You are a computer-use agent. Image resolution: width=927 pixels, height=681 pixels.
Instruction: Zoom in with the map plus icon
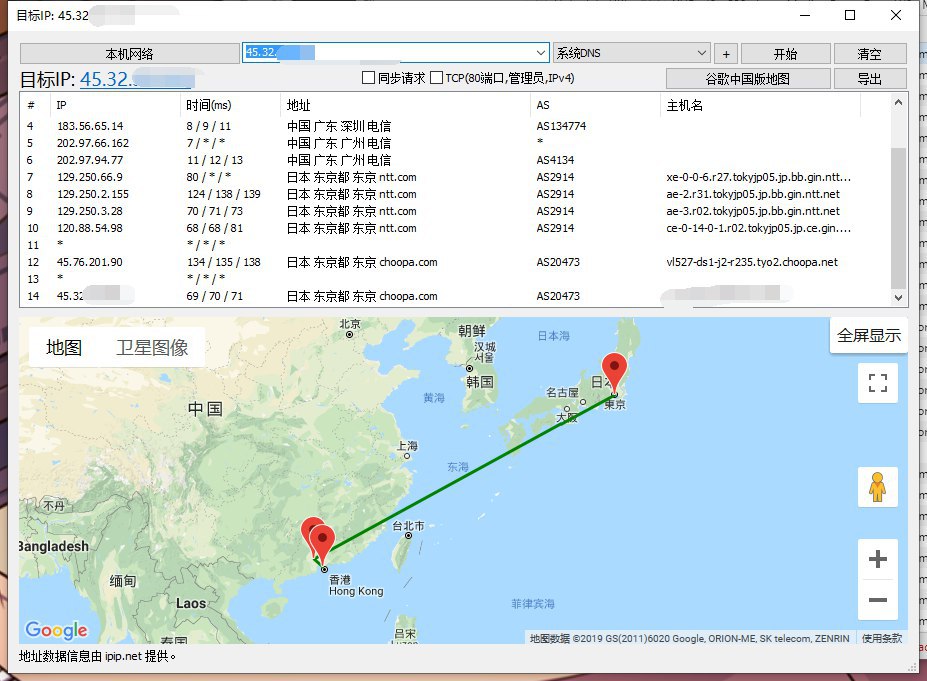tap(878, 559)
